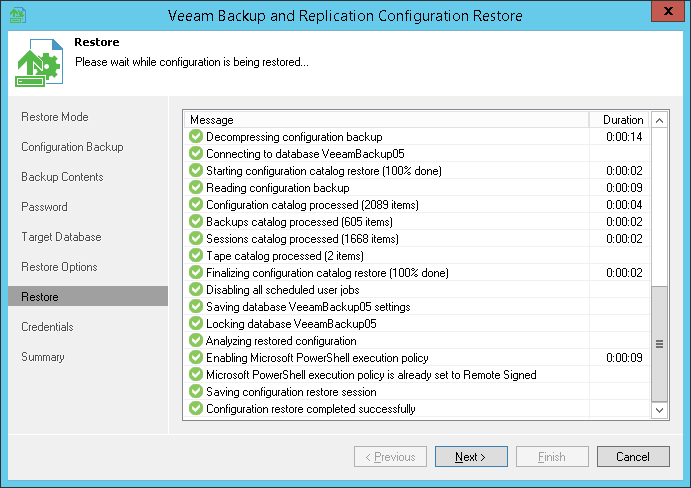
Task: Cancel the configuration restore wizard
Action: [x=633, y=457]
